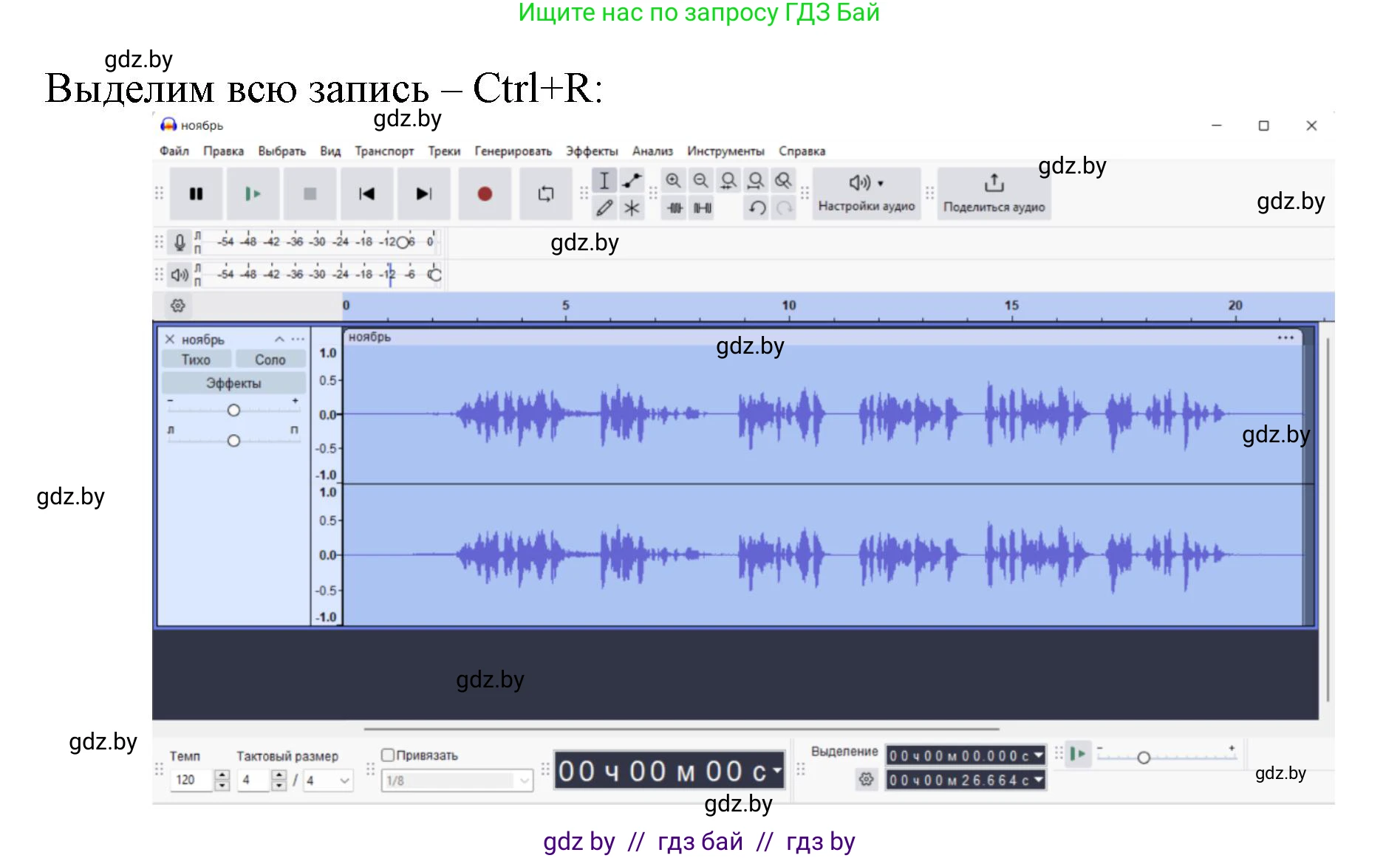Solo the track with Соло button

(270, 360)
